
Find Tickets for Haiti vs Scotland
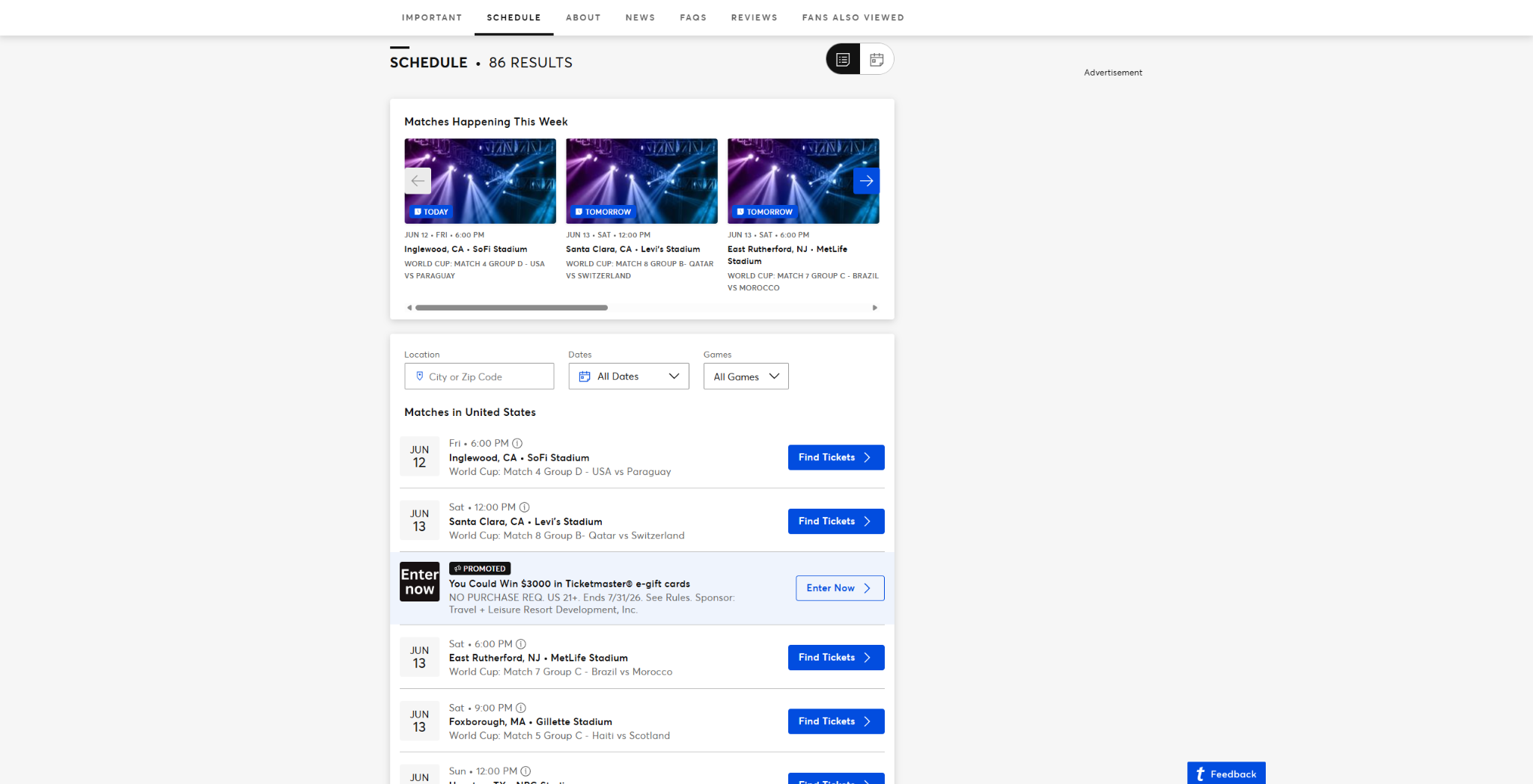tap(836, 721)
